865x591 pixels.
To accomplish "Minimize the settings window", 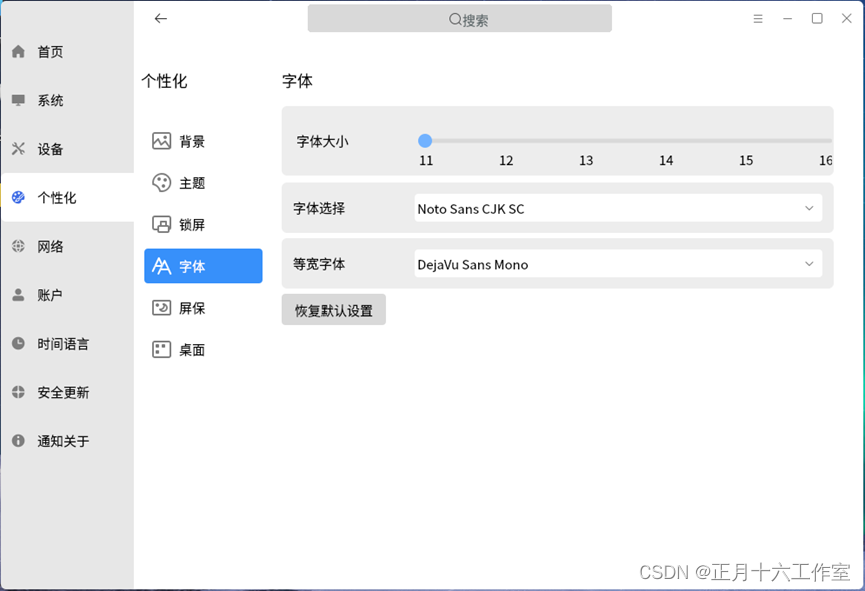I will pyautogui.click(x=787, y=19).
